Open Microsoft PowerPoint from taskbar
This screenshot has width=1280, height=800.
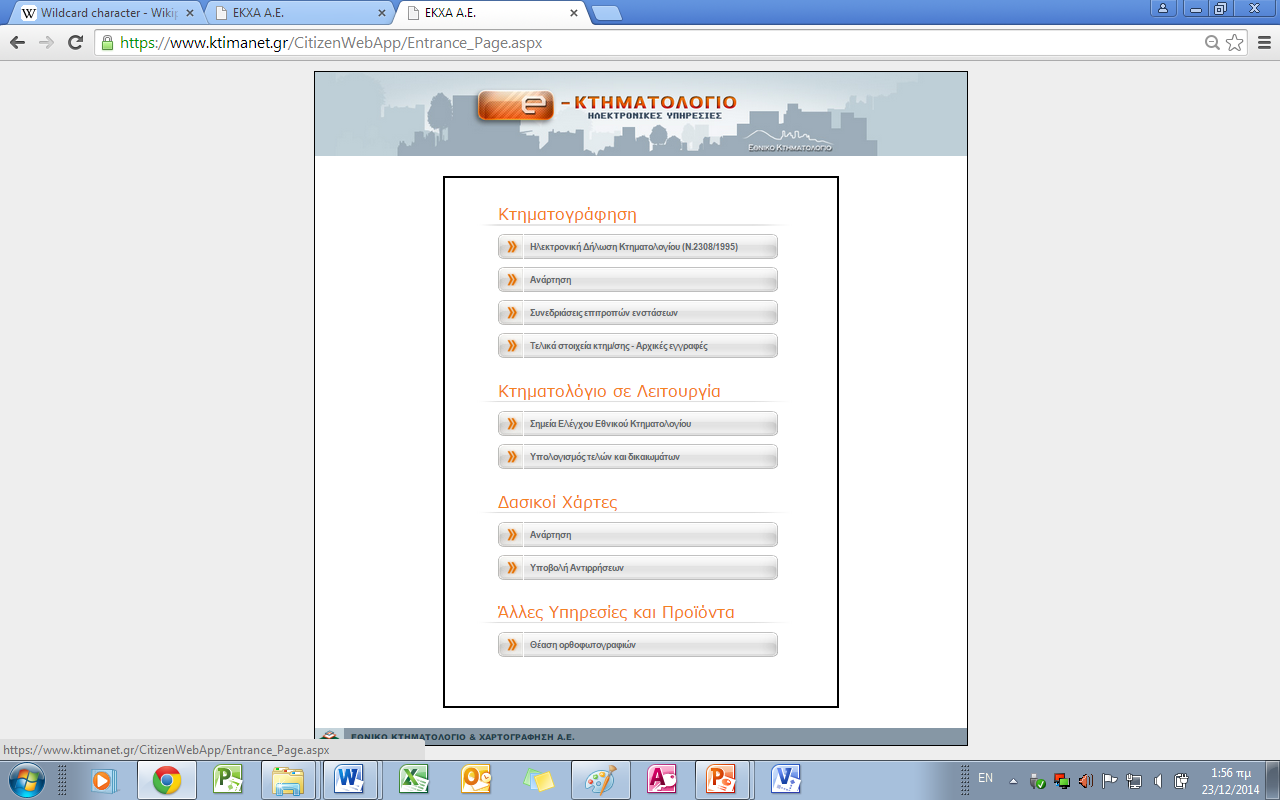tap(723, 779)
